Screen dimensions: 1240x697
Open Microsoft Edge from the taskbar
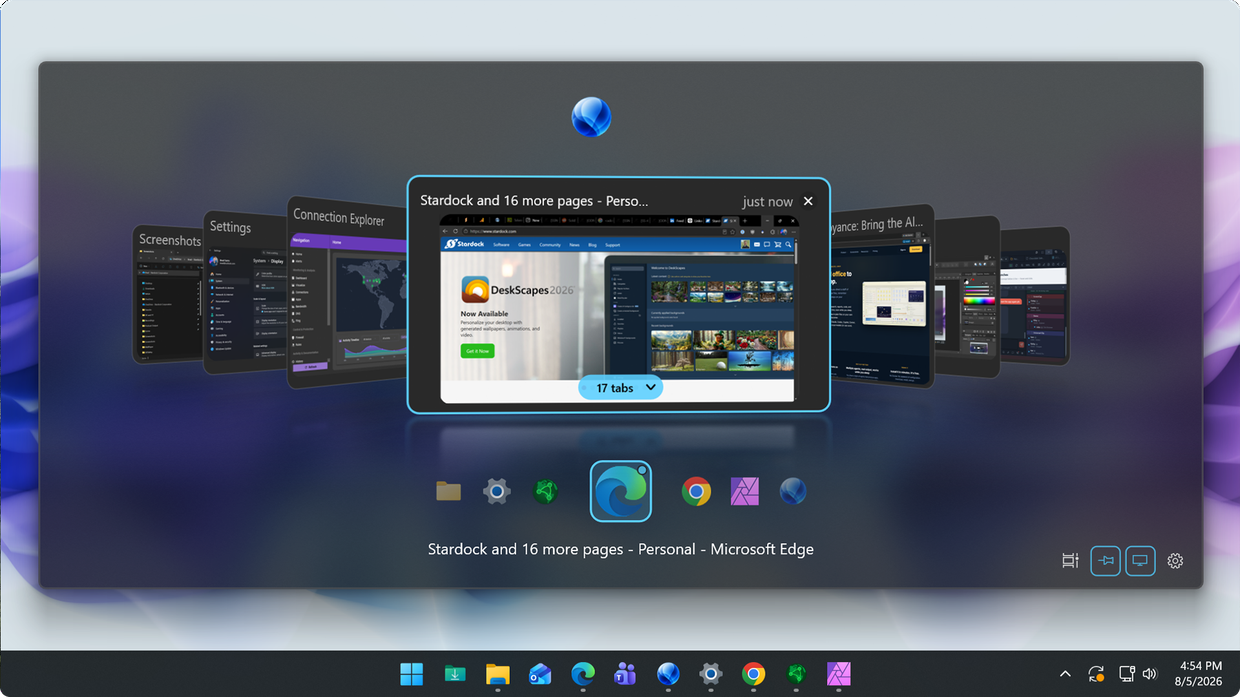(x=583, y=674)
